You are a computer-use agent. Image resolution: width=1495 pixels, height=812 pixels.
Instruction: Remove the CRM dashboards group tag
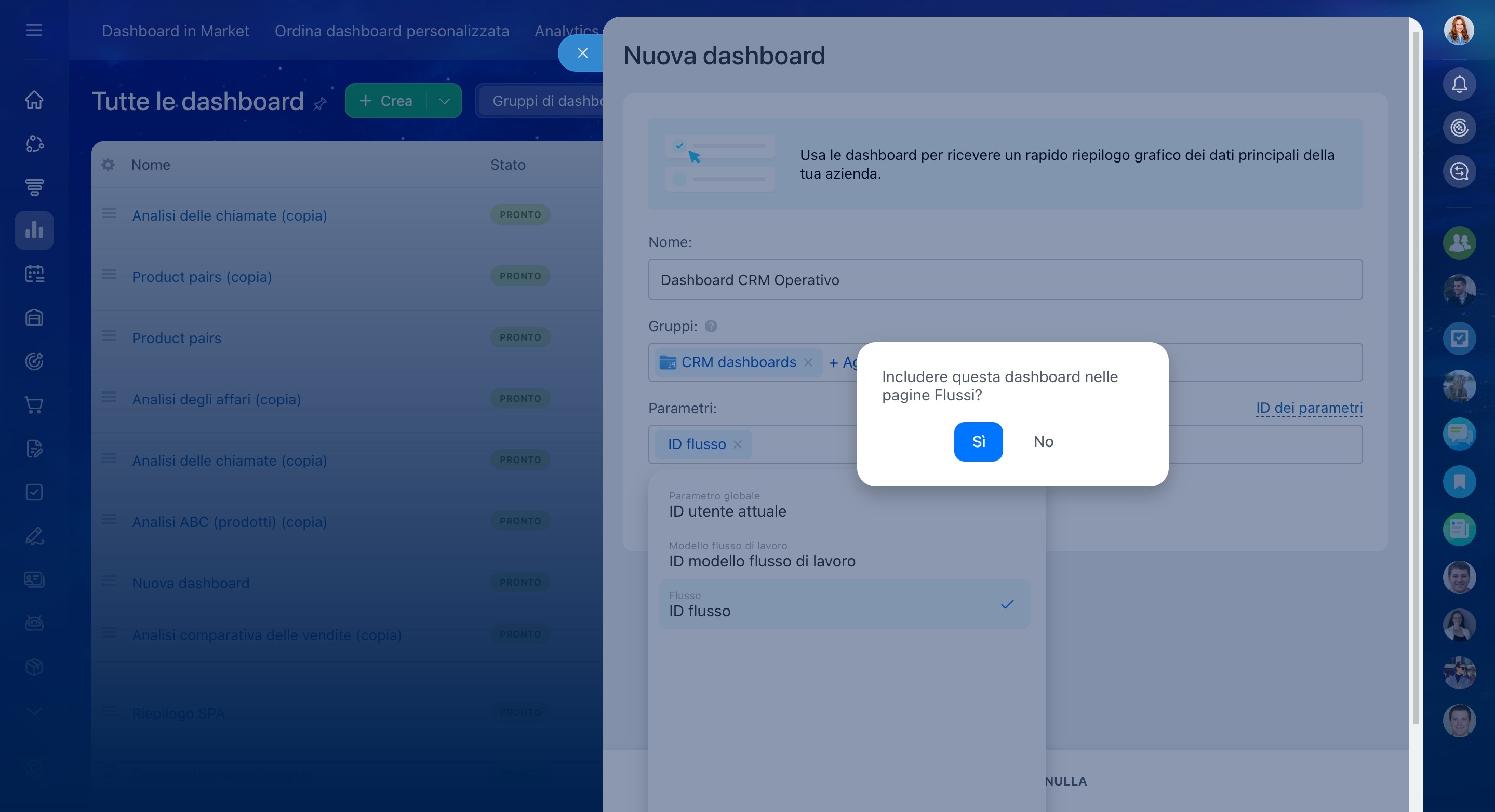click(808, 362)
